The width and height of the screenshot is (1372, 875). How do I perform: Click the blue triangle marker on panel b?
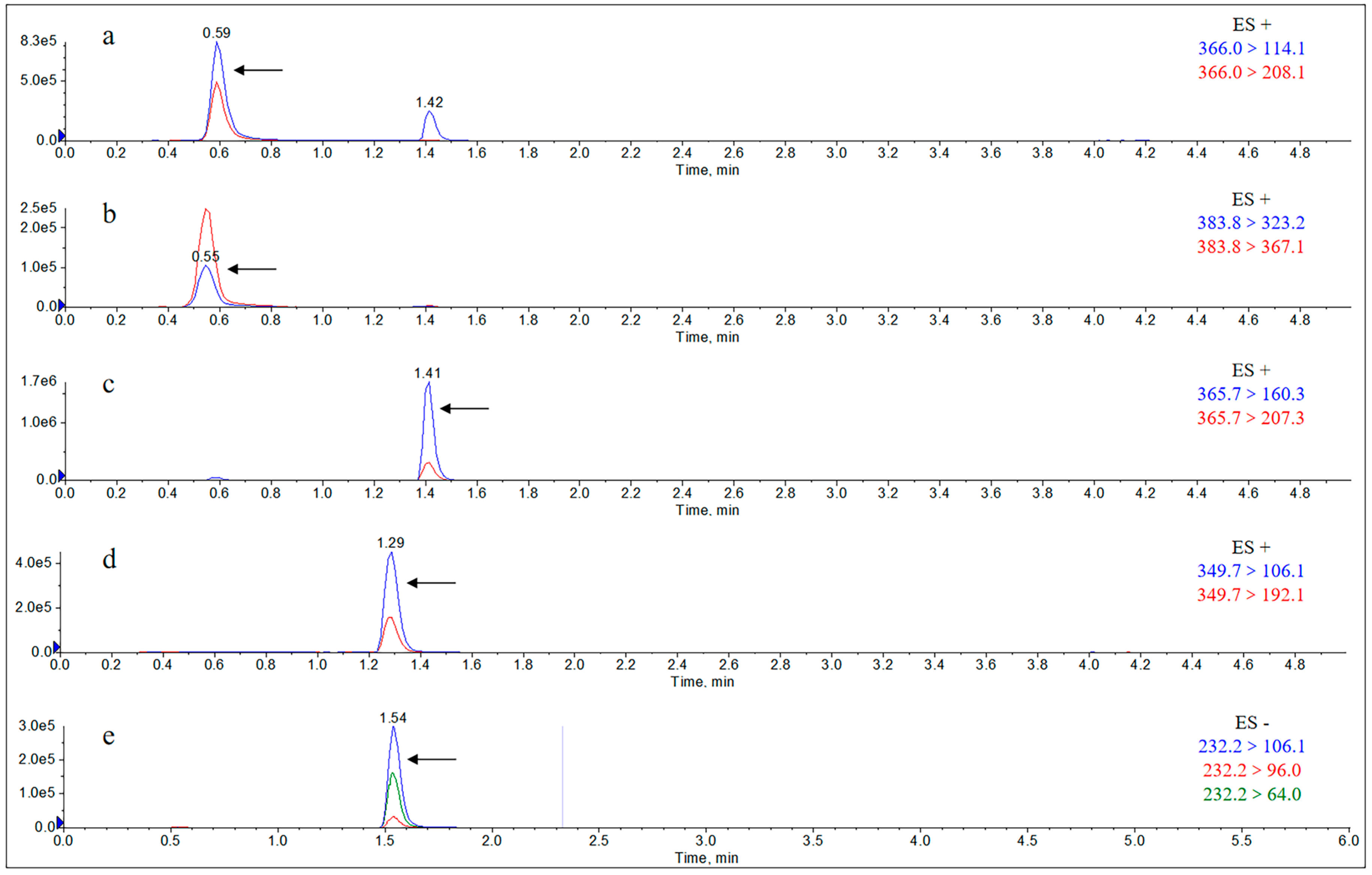(62, 305)
